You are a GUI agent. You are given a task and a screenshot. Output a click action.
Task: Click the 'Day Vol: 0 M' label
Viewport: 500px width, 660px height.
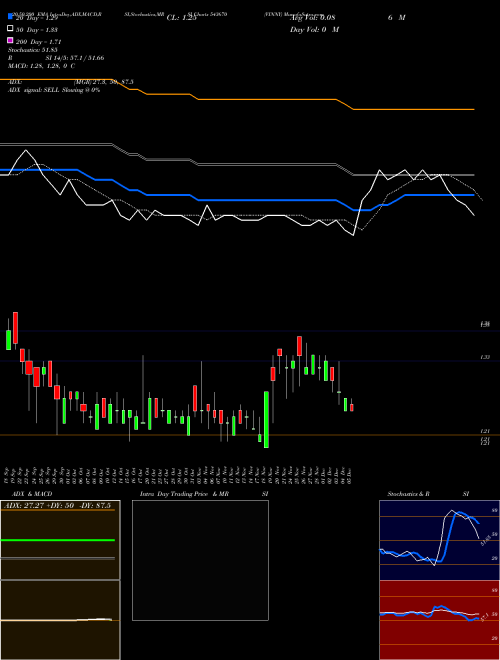click(314, 29)
